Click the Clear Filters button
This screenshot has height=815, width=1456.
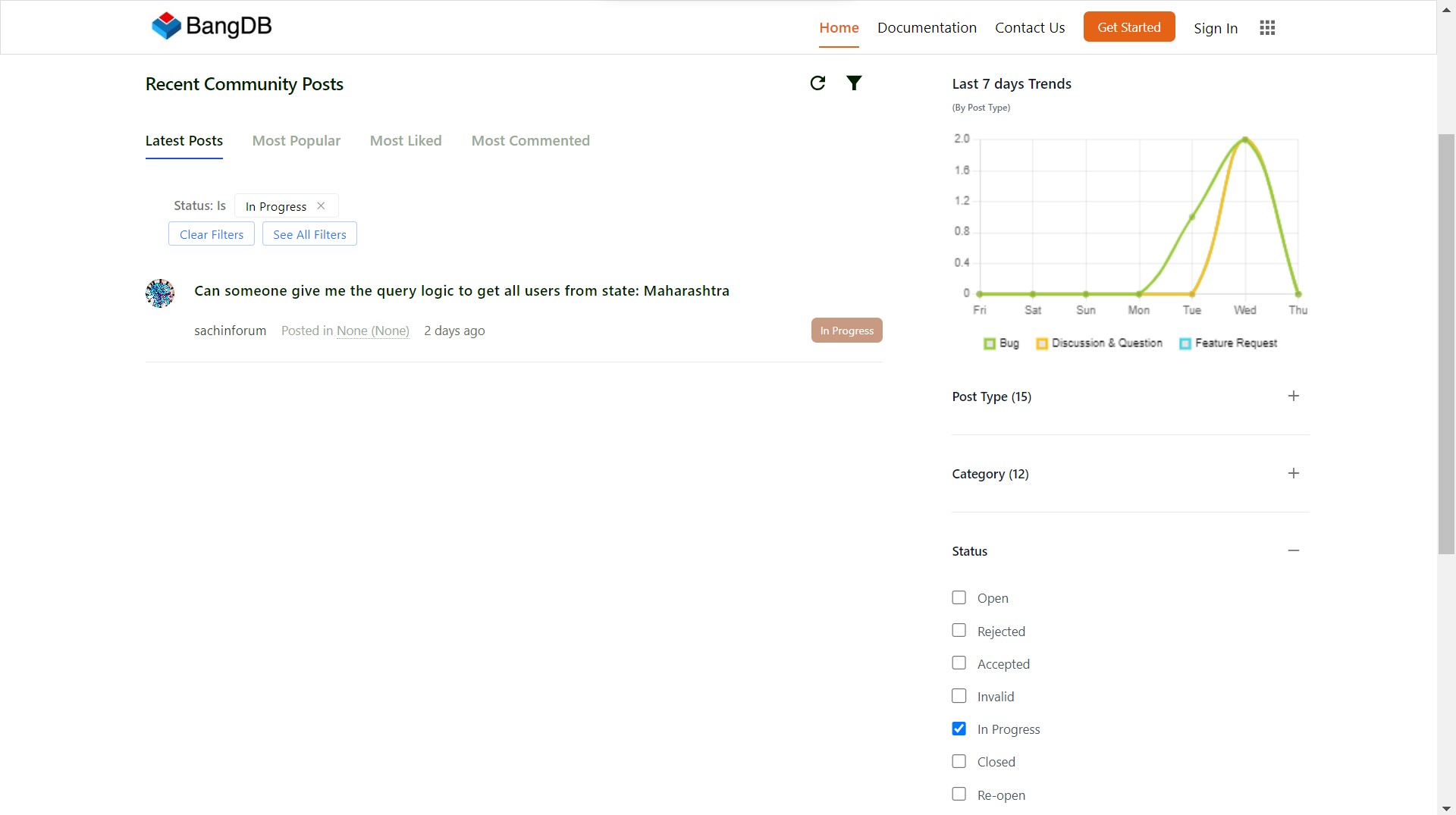[x=212, y=234]
